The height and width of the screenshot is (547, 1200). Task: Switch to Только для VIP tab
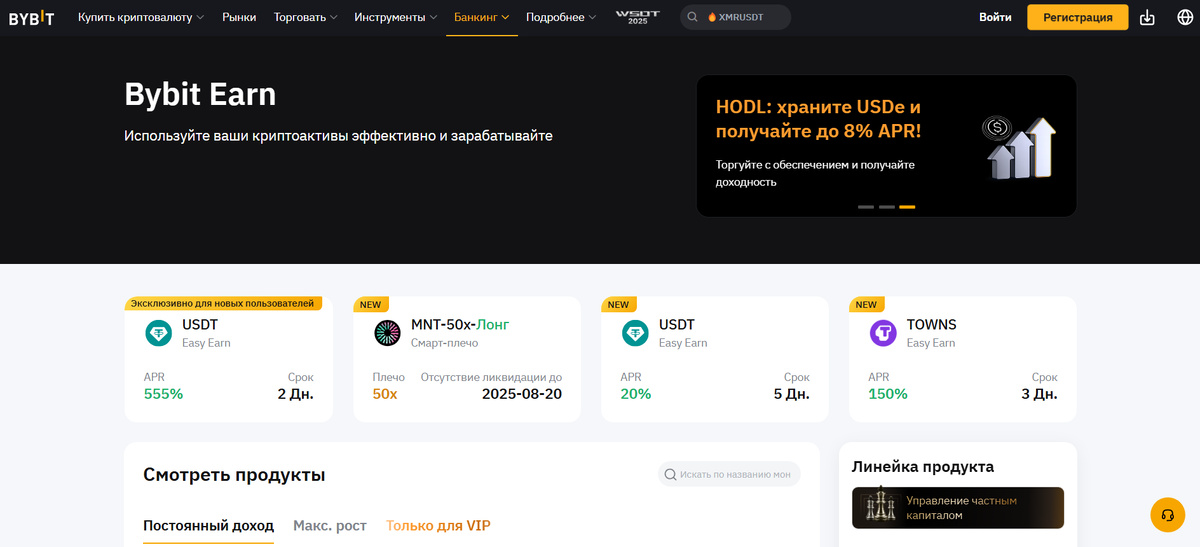438,526
